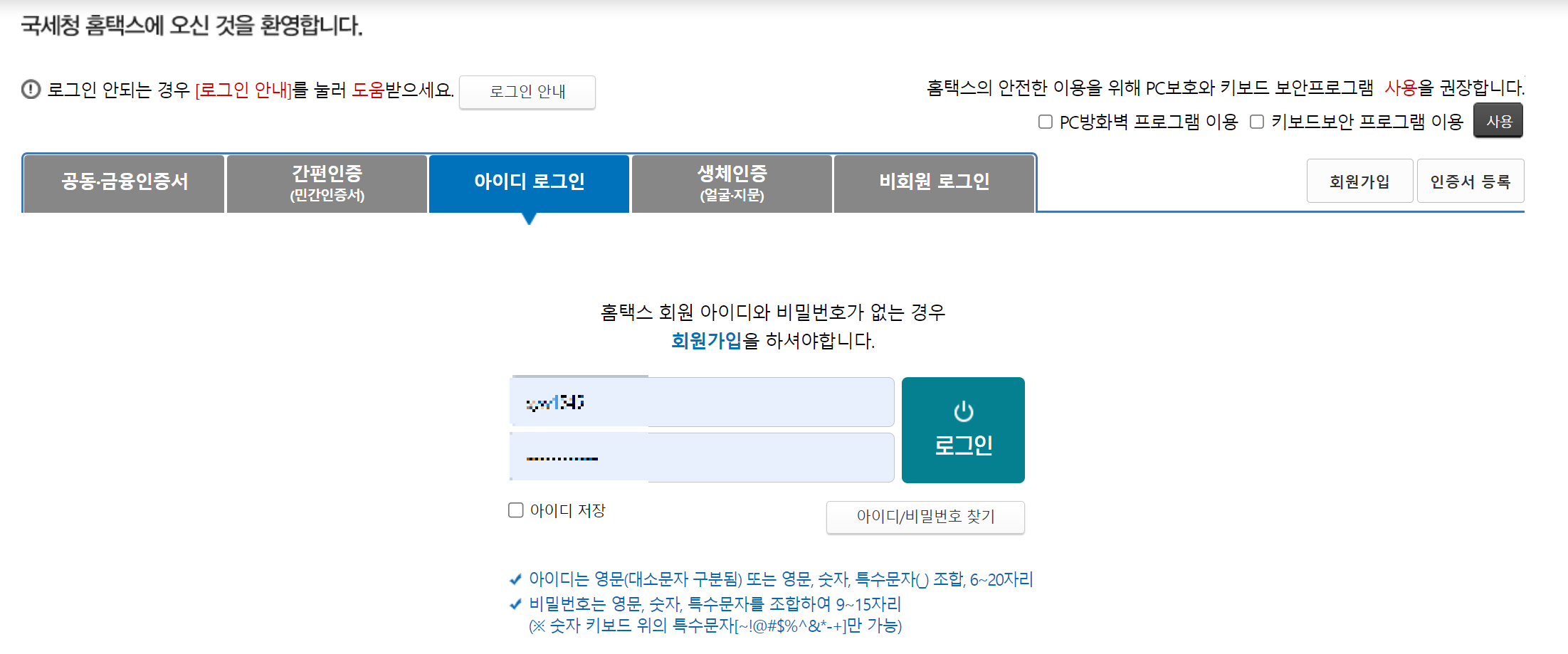Switch to 생체인증 (얼굴·지문) tab

(732, 183)
